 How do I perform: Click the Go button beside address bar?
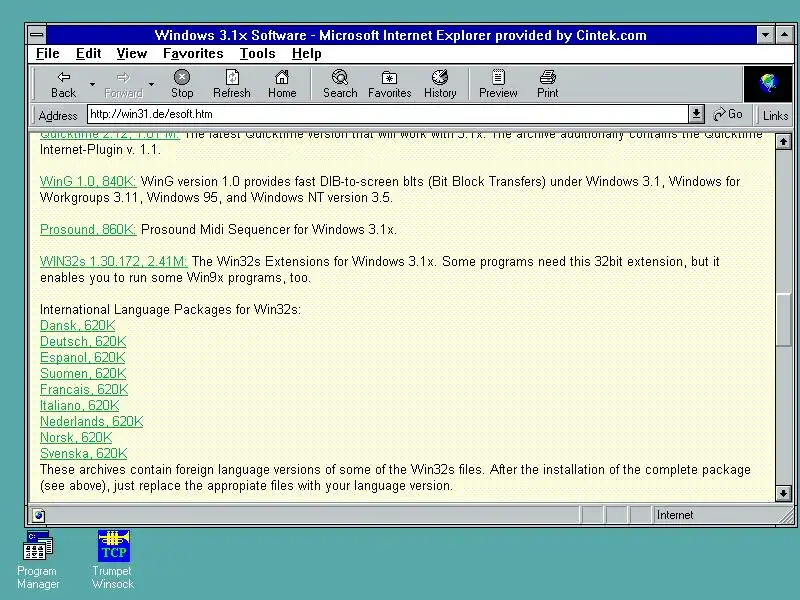(x=728, y=114)
